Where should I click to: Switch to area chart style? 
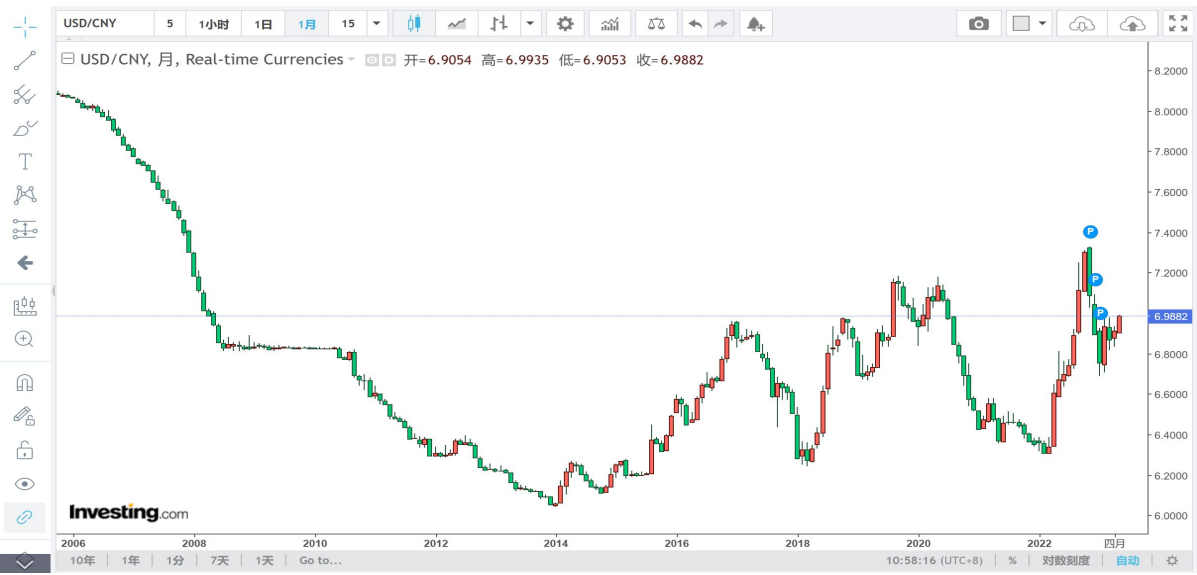pyautogui.click(x=457, y=24)
